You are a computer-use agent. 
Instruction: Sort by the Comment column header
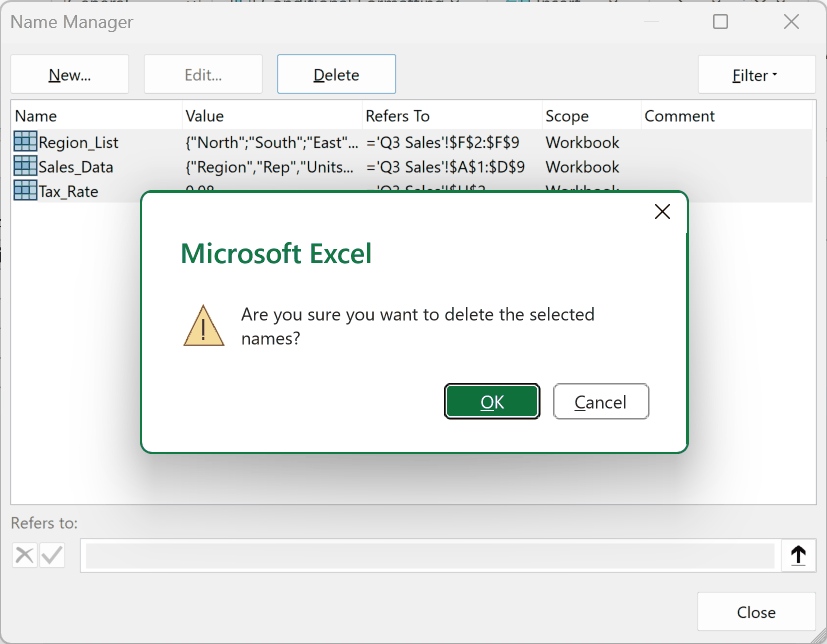[726, 116]
